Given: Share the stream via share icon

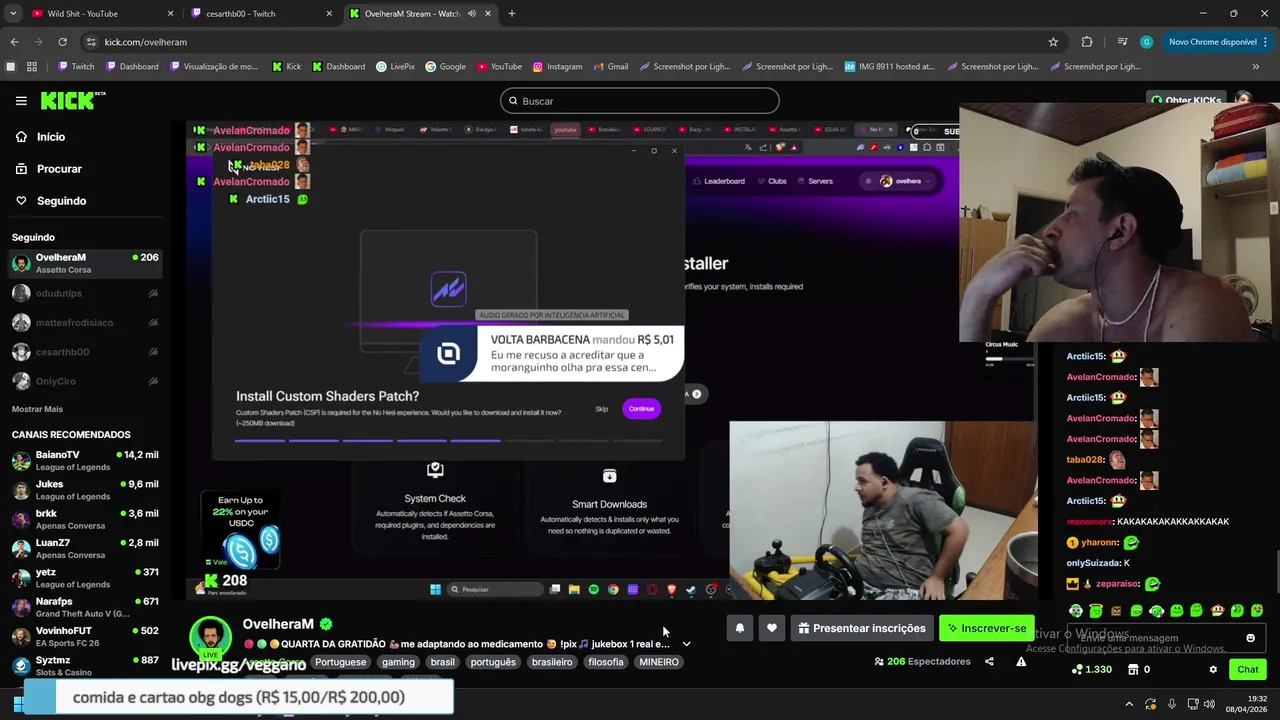Looking at the screenshot, I should 989,661.
